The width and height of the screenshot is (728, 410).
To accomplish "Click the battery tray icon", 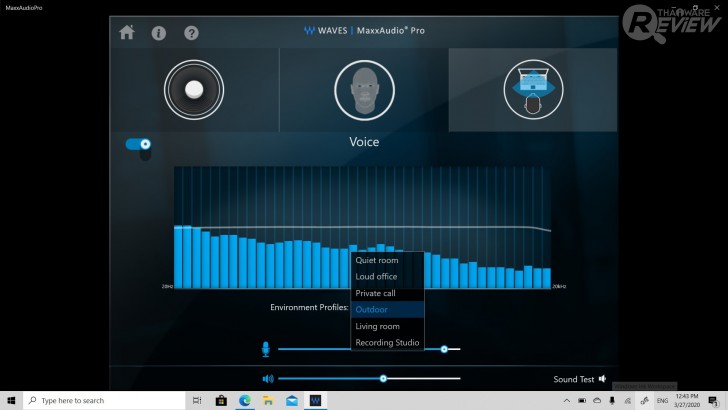I will 582,400.
